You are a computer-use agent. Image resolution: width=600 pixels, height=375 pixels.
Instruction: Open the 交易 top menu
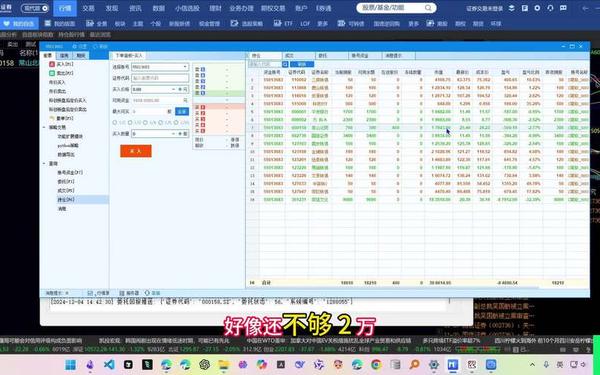tap(88, 8)
